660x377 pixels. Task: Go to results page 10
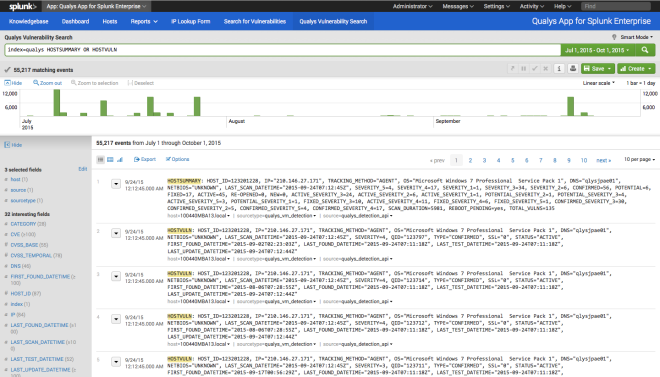point(584,160)
